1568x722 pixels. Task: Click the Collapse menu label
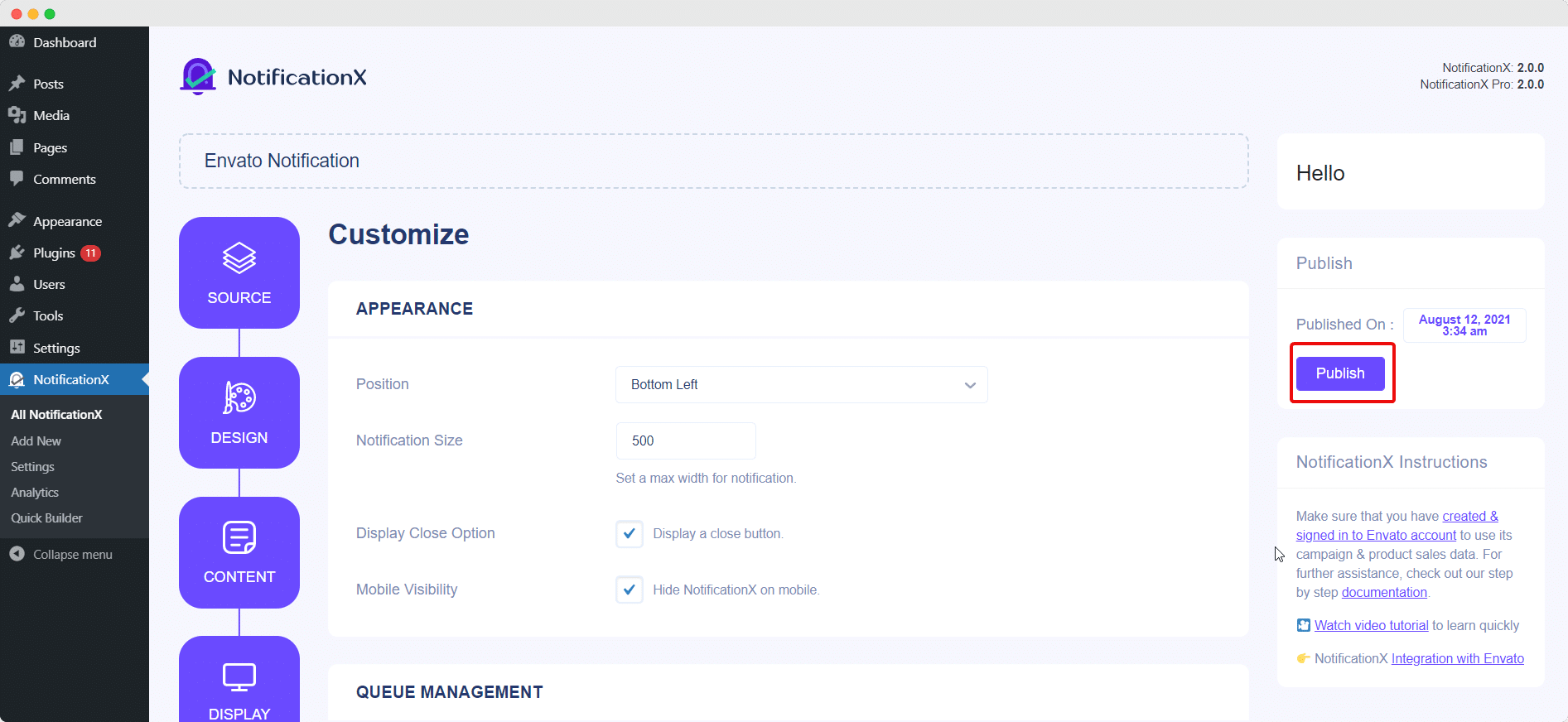tap(73, 555)
